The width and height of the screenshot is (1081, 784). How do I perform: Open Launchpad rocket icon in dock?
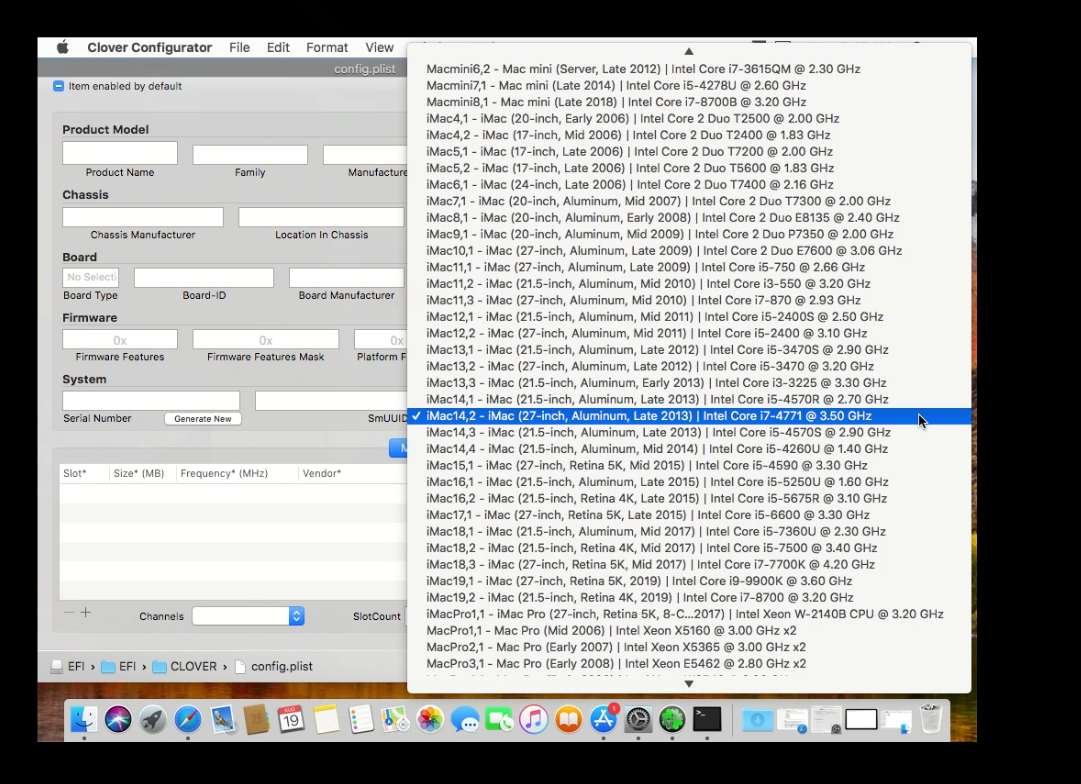152,719
